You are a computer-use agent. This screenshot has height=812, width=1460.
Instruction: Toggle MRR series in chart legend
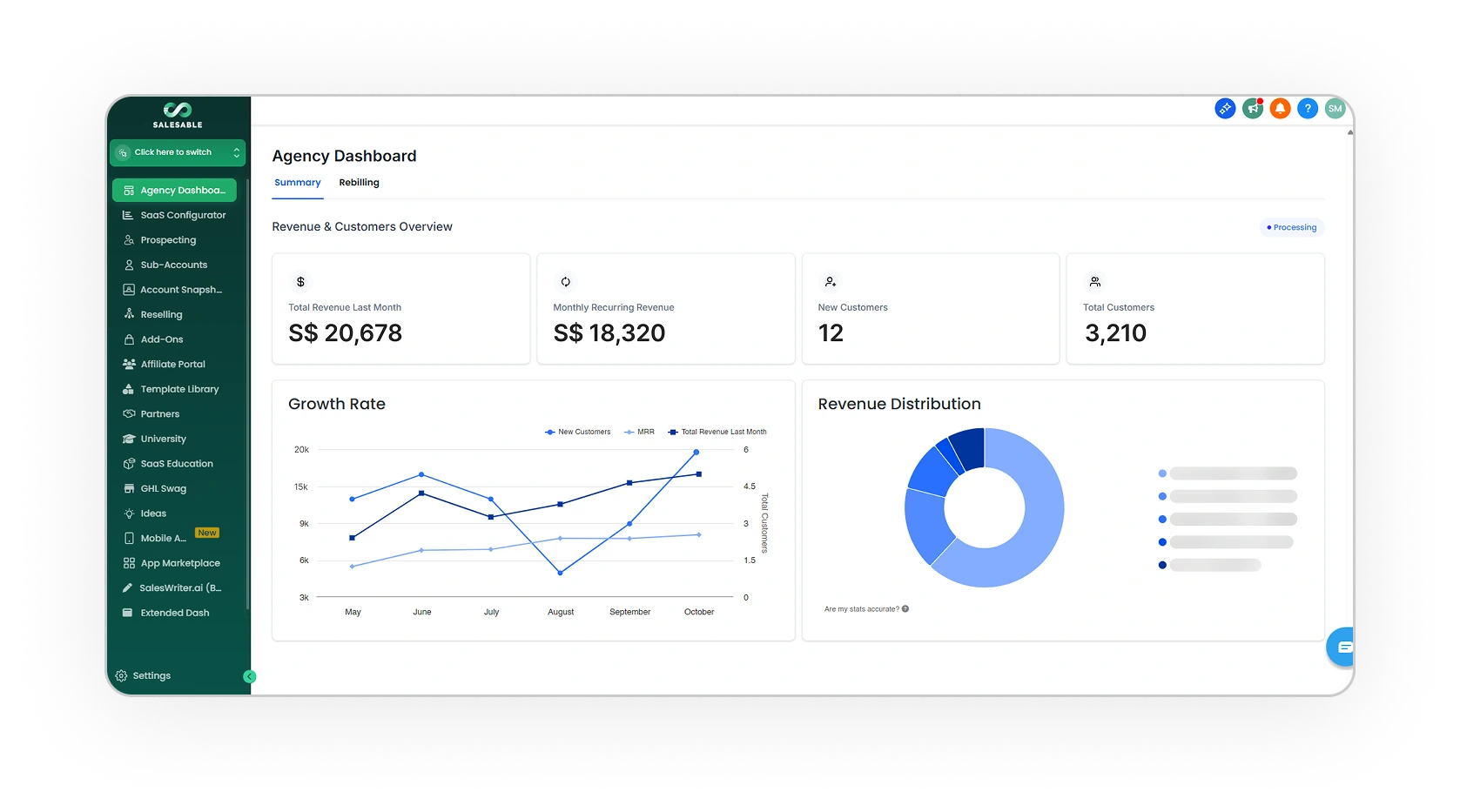pos(640,432)
